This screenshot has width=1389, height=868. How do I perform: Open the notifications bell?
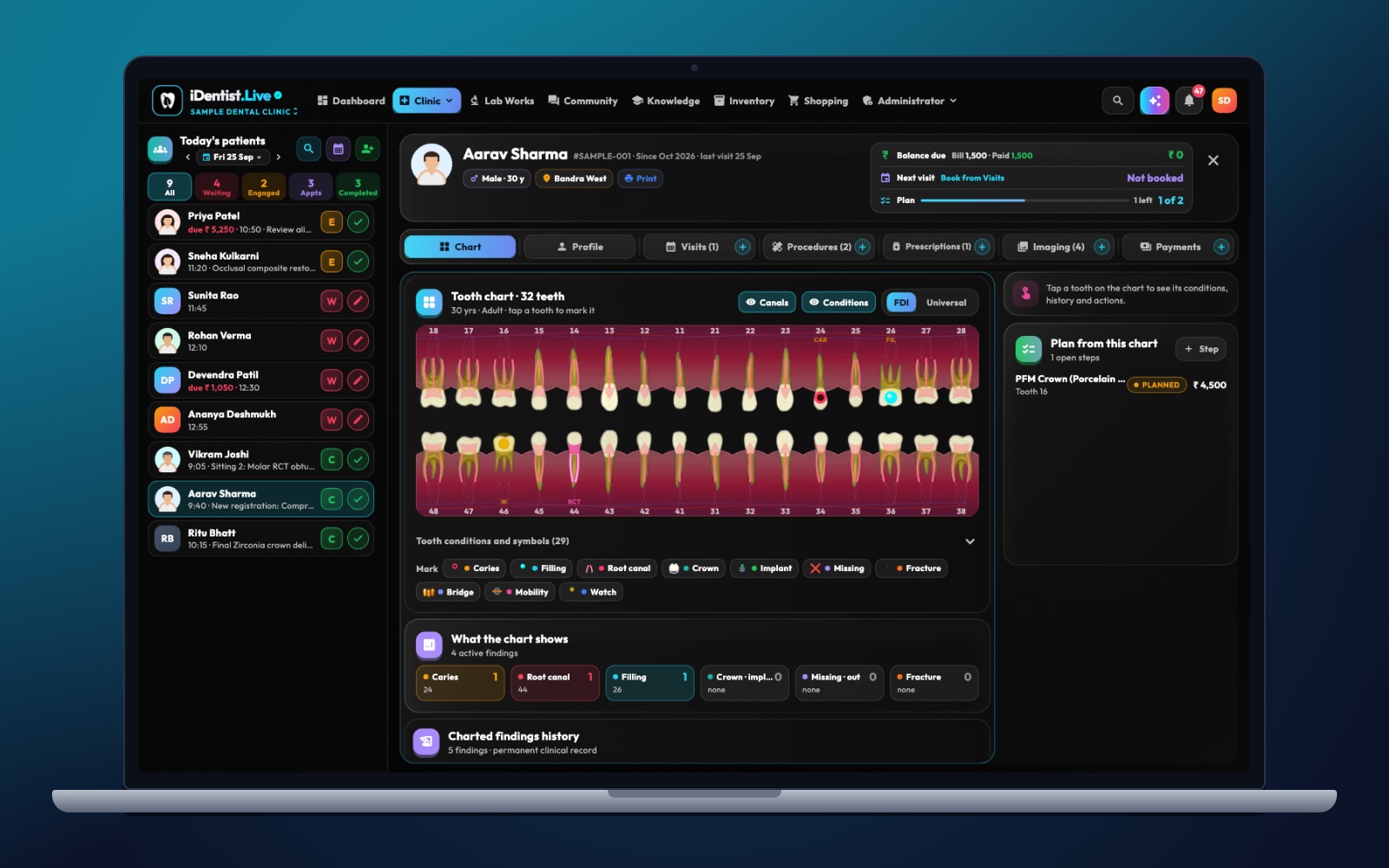[x=1189, y=101]
